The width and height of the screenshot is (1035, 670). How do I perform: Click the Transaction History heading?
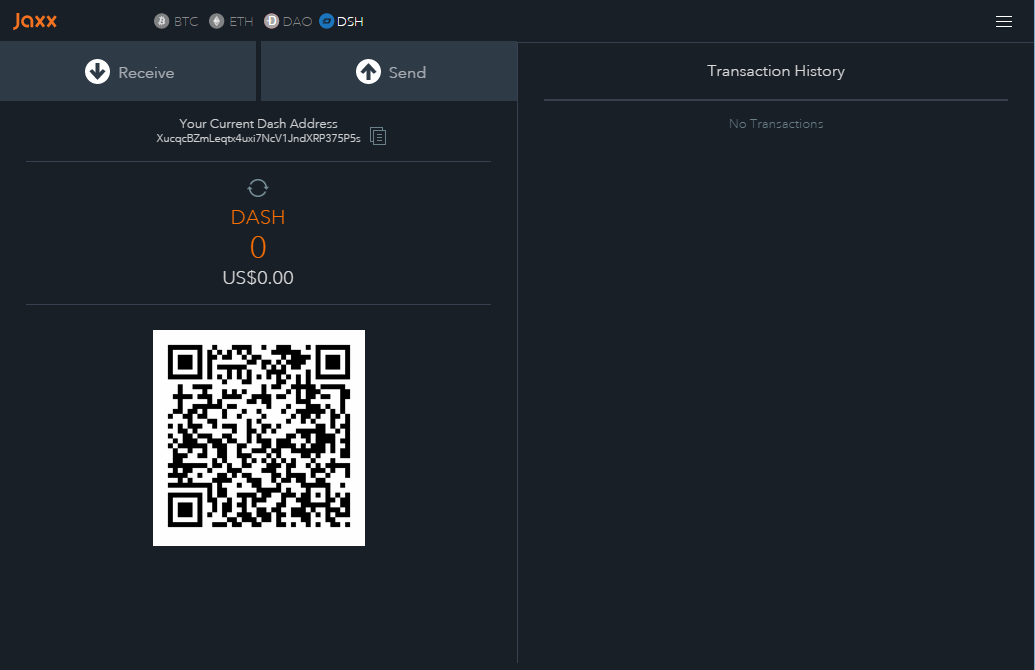776,71
